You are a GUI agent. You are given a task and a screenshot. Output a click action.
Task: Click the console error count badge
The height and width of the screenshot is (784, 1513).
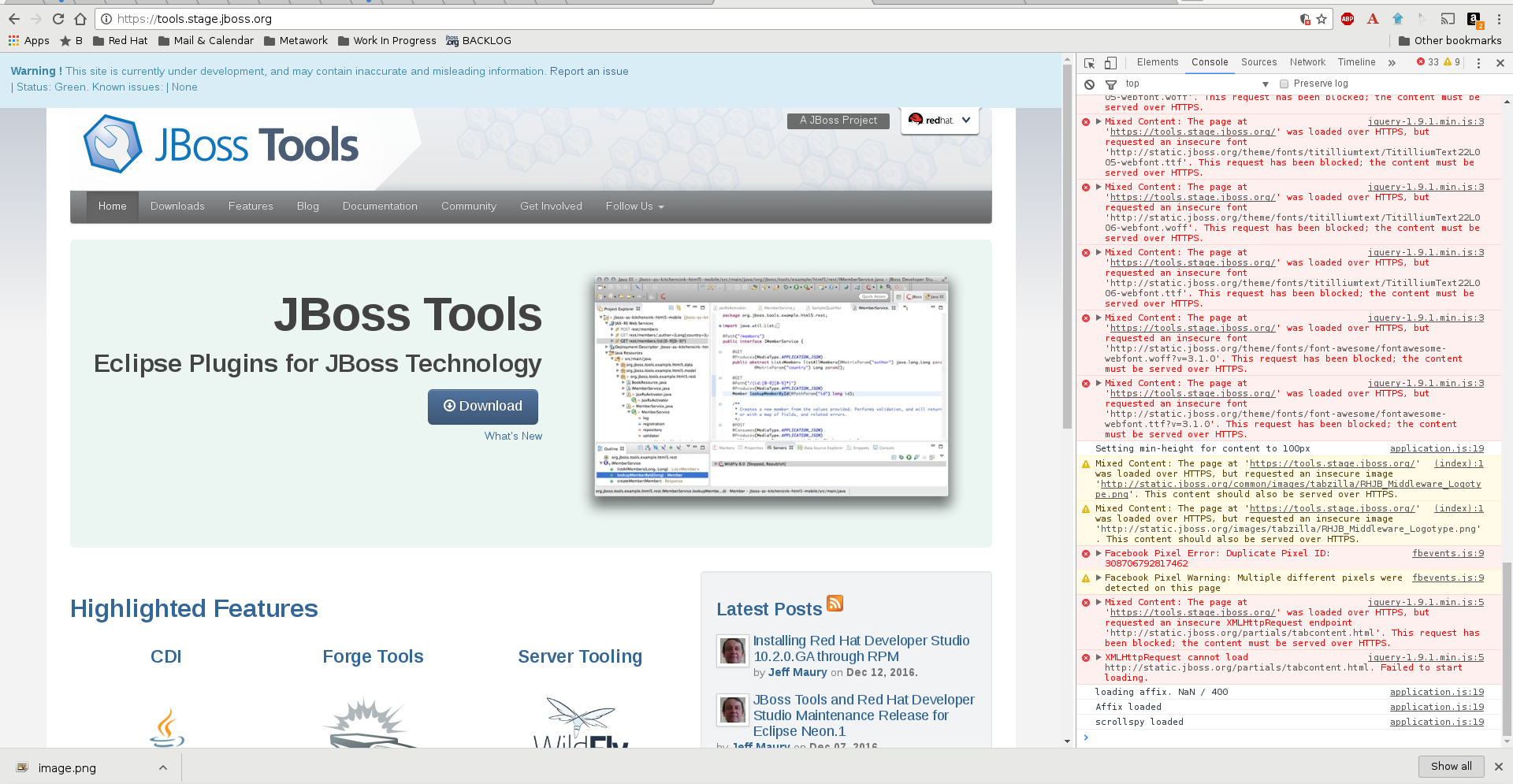[x=1427, y=62]
